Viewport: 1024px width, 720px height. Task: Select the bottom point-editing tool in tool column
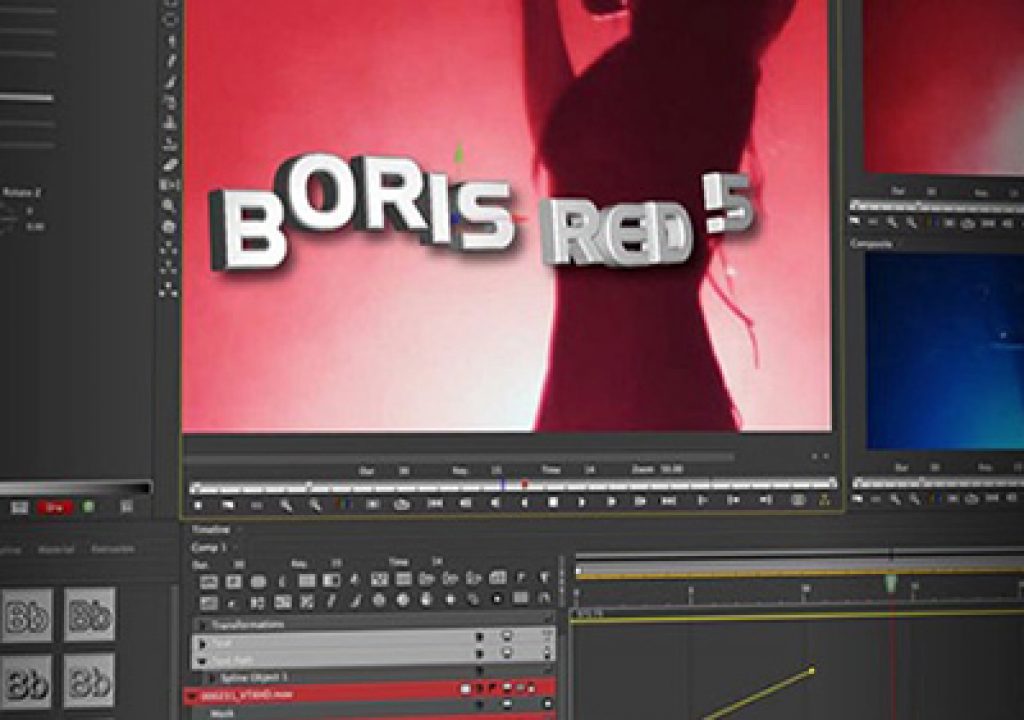click(168, 289)
